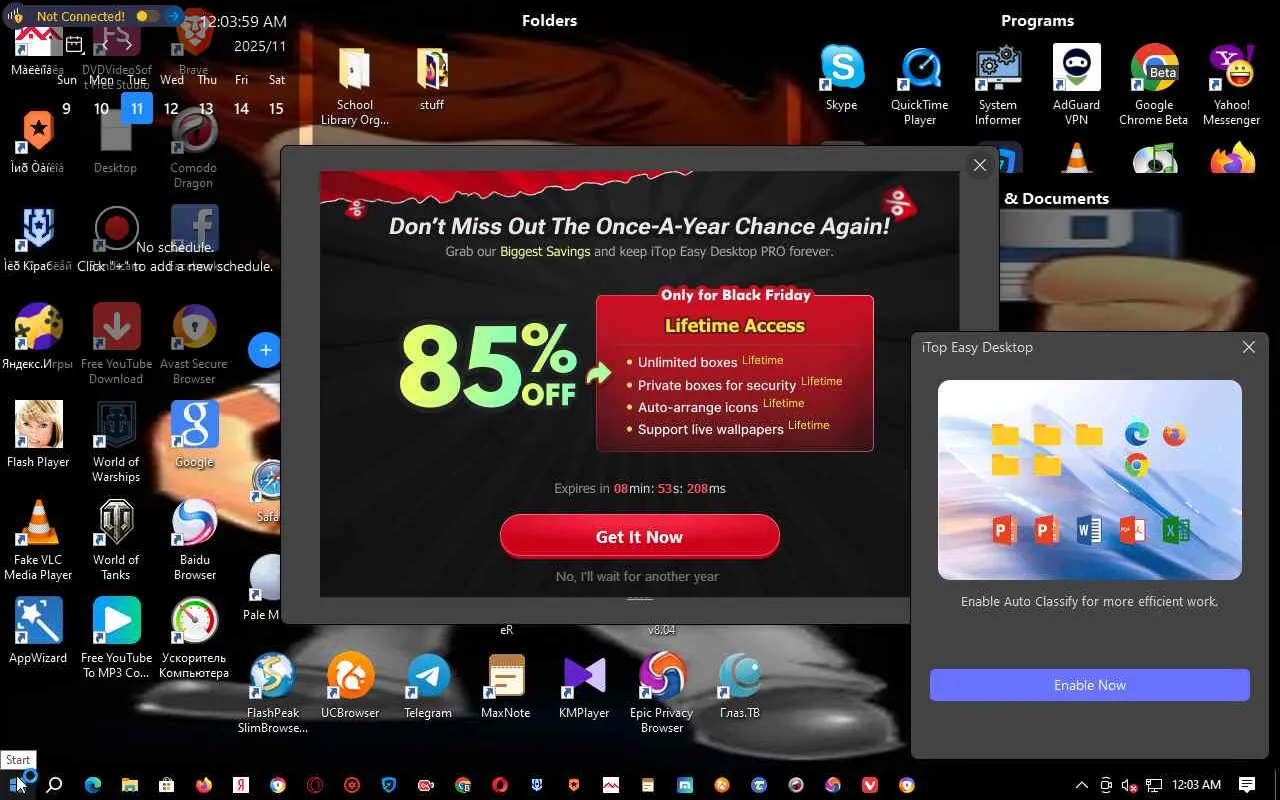Show hidden system tray icons
Screen dimensions: 1280x800
1081,785
